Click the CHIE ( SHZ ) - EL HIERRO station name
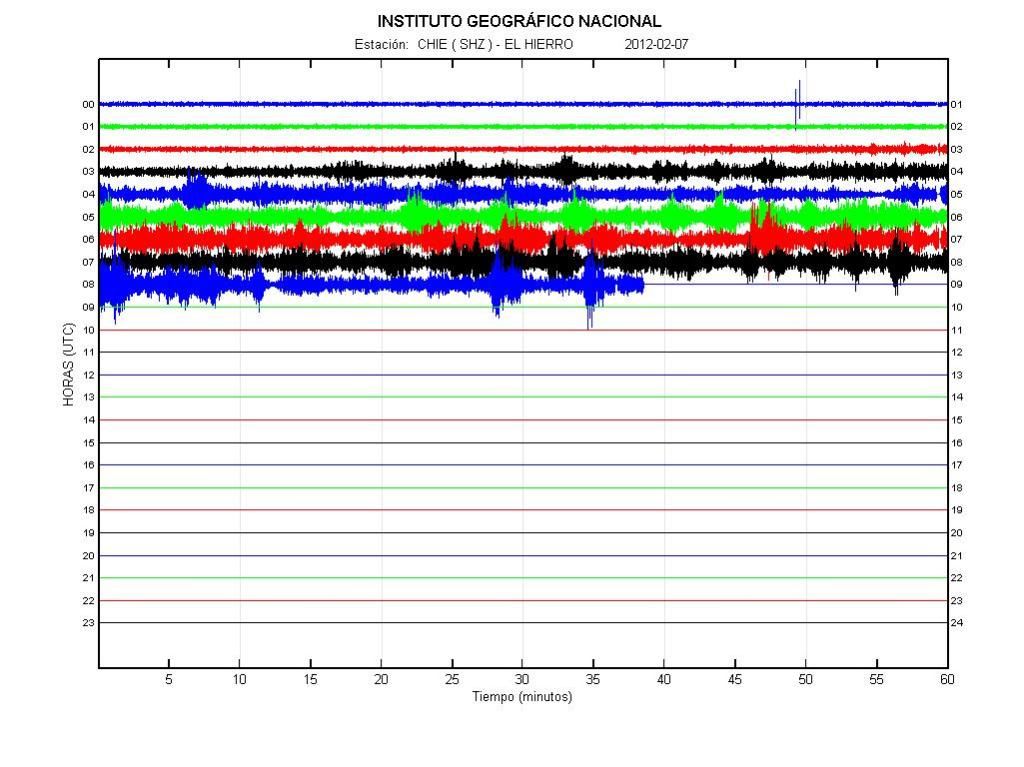Viewport: 1024px width, 767px height. (x=495, y=45)
